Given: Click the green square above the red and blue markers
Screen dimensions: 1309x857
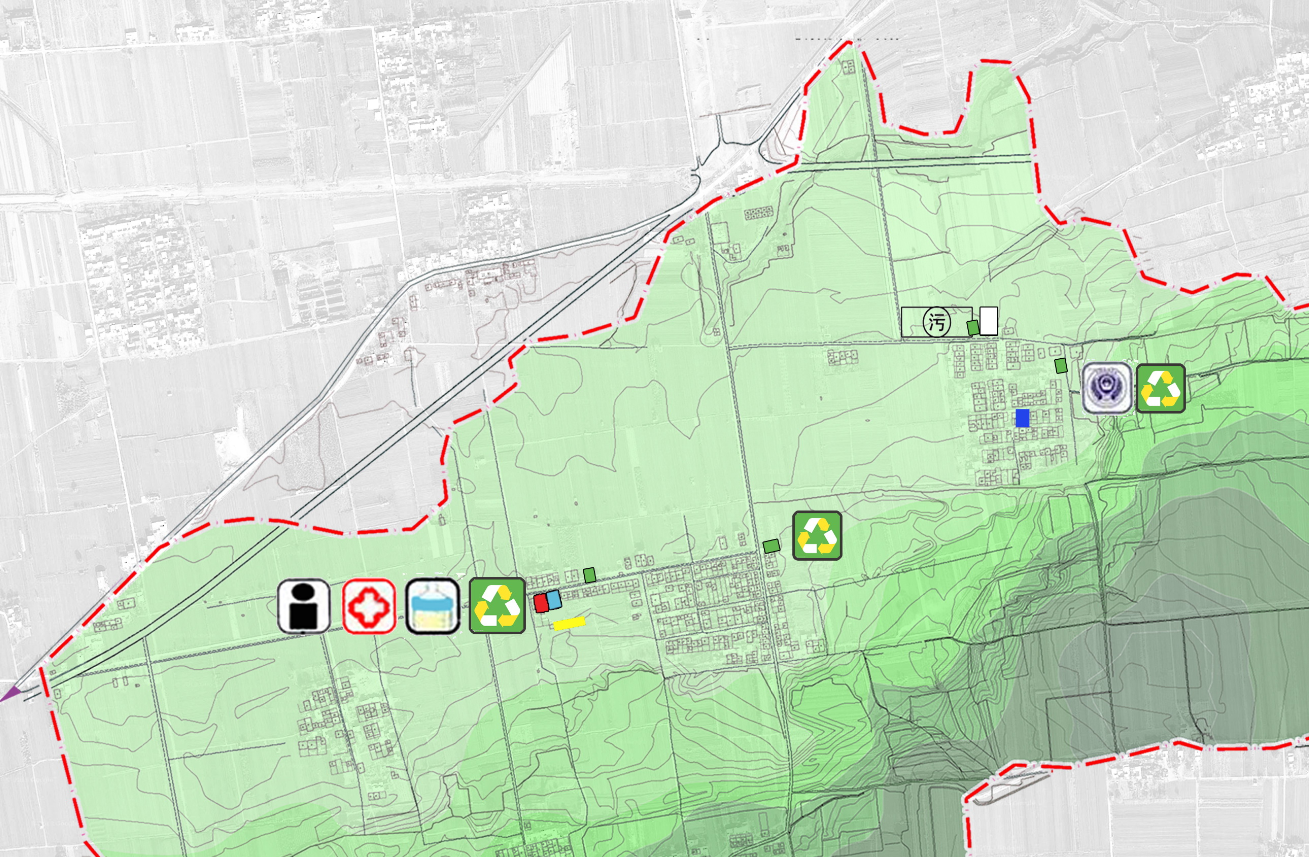Looking at the screenshot, I should [x=590, y=574].
